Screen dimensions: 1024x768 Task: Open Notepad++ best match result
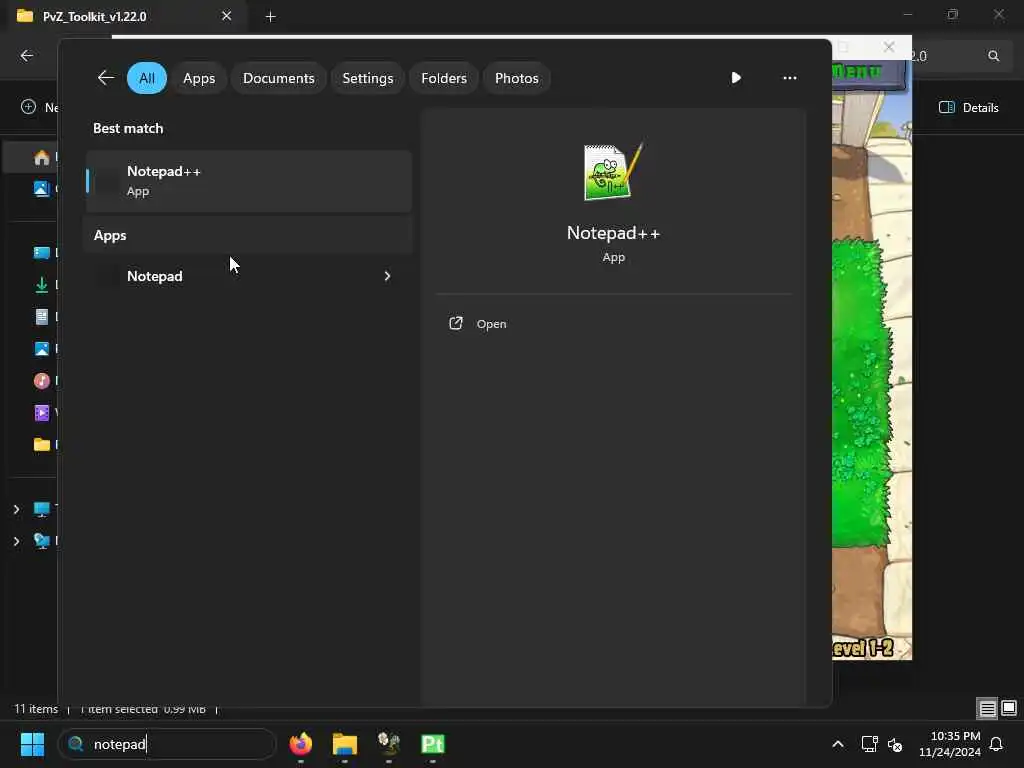[249, 181]
